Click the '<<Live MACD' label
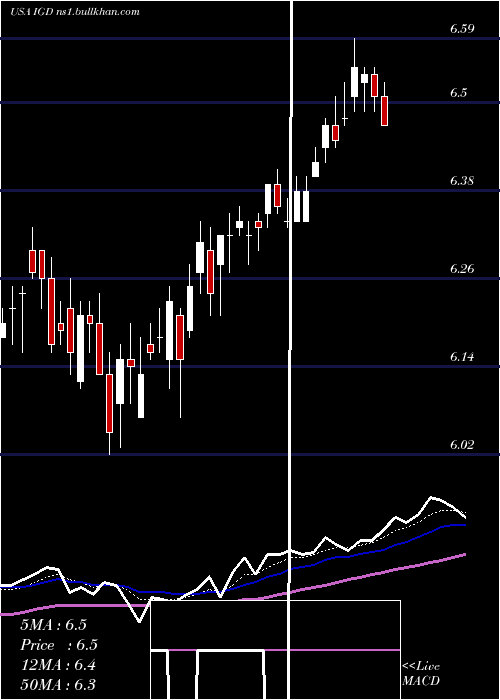The width and height of the screenshot is (500, 700). (x=421, y=673)
